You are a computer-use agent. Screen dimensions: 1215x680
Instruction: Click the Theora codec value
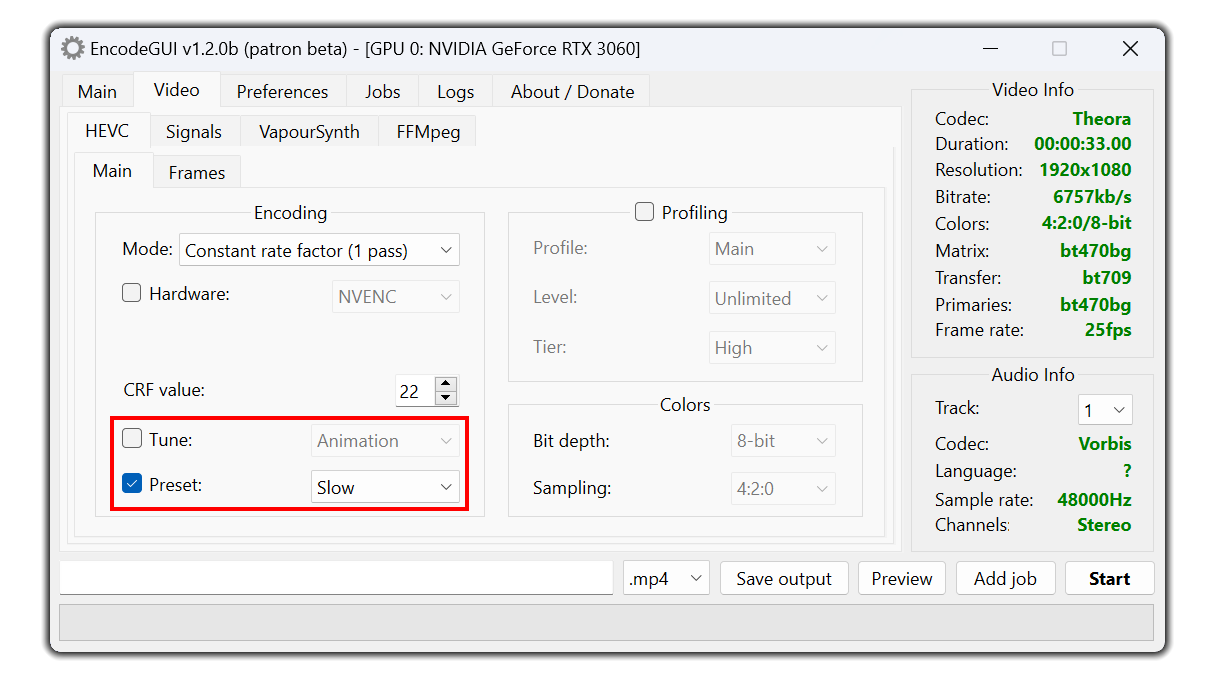coord(1102,119)
